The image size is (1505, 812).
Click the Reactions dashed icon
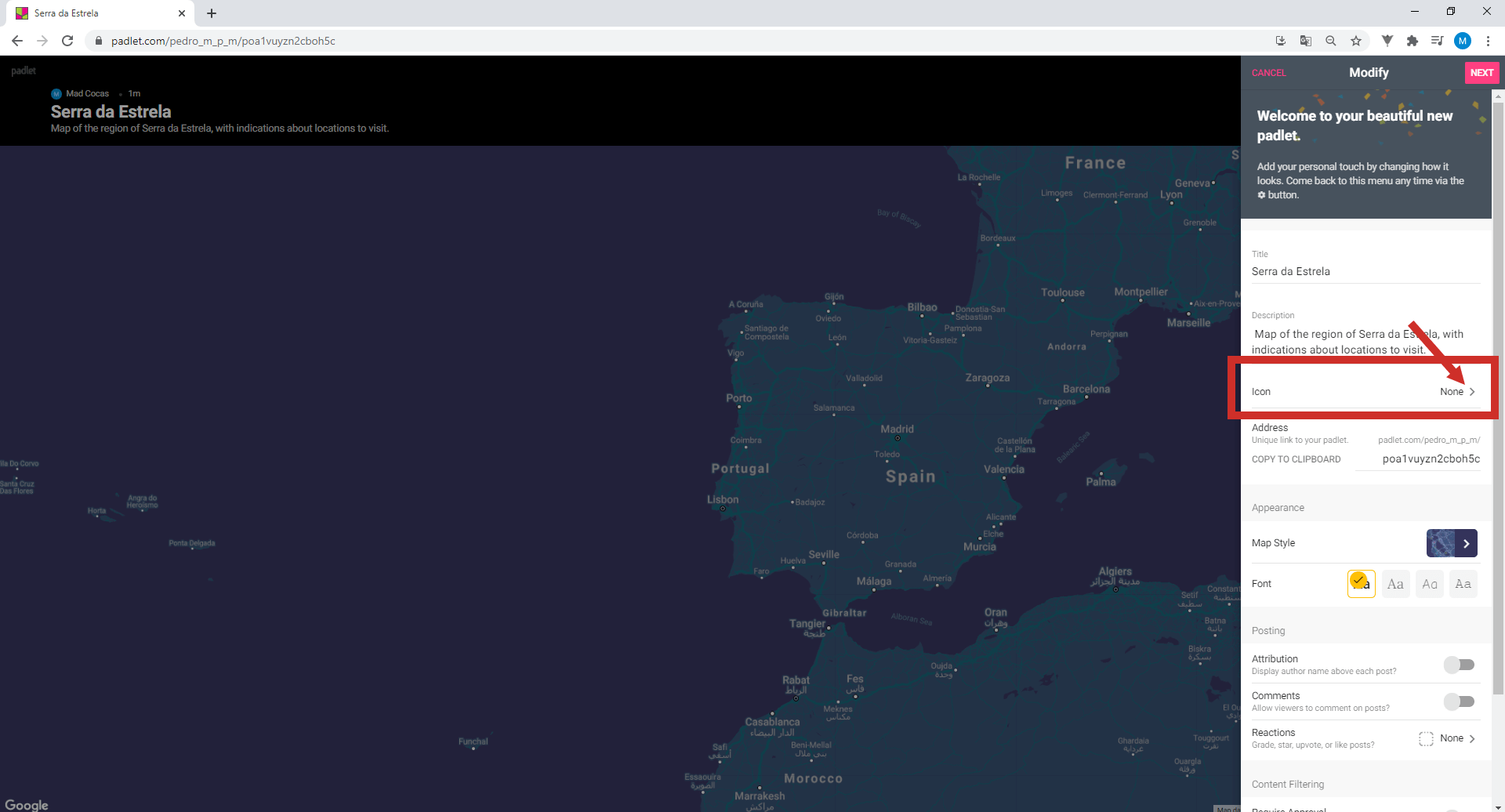(x=1426, y=738)
